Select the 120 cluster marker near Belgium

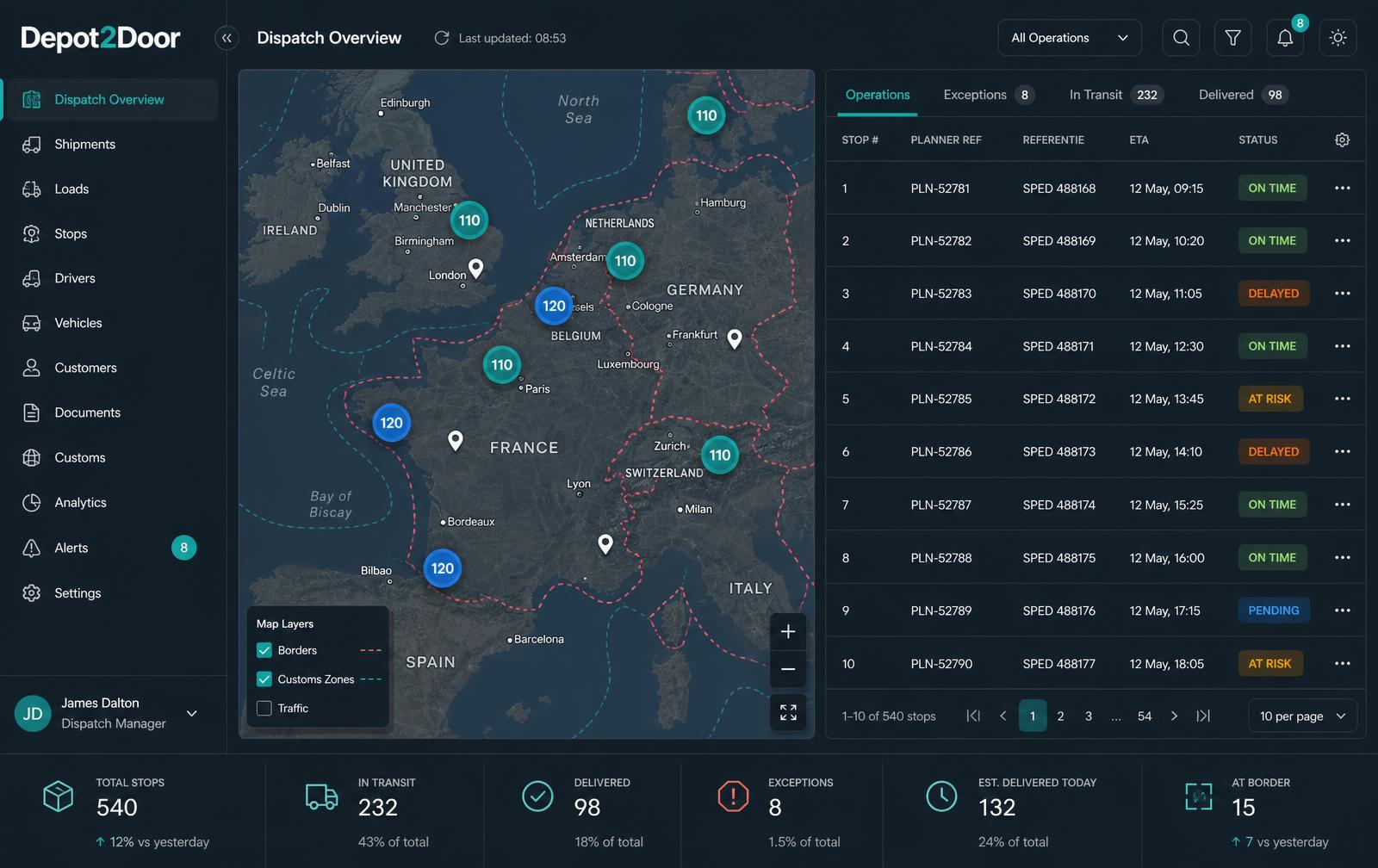pos(554,306)
